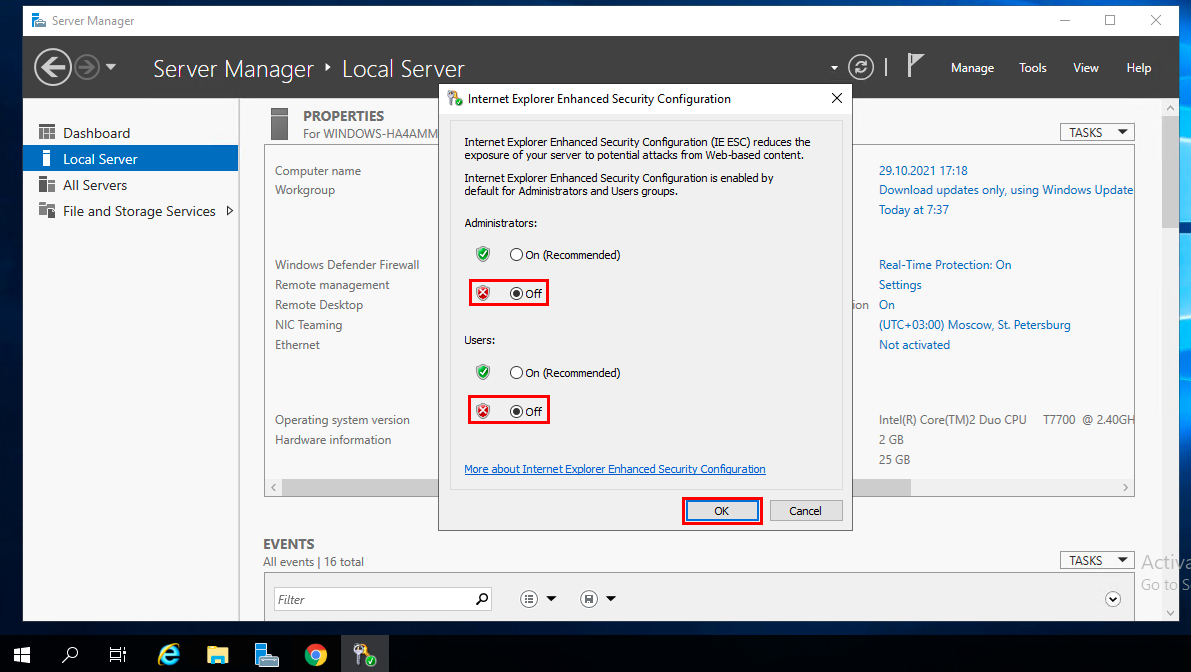Image resolution: width=1191 pixels, height=672 pixels.
Task: Launch Internet Explorer from the taskbar
Action: coord(169,654)
